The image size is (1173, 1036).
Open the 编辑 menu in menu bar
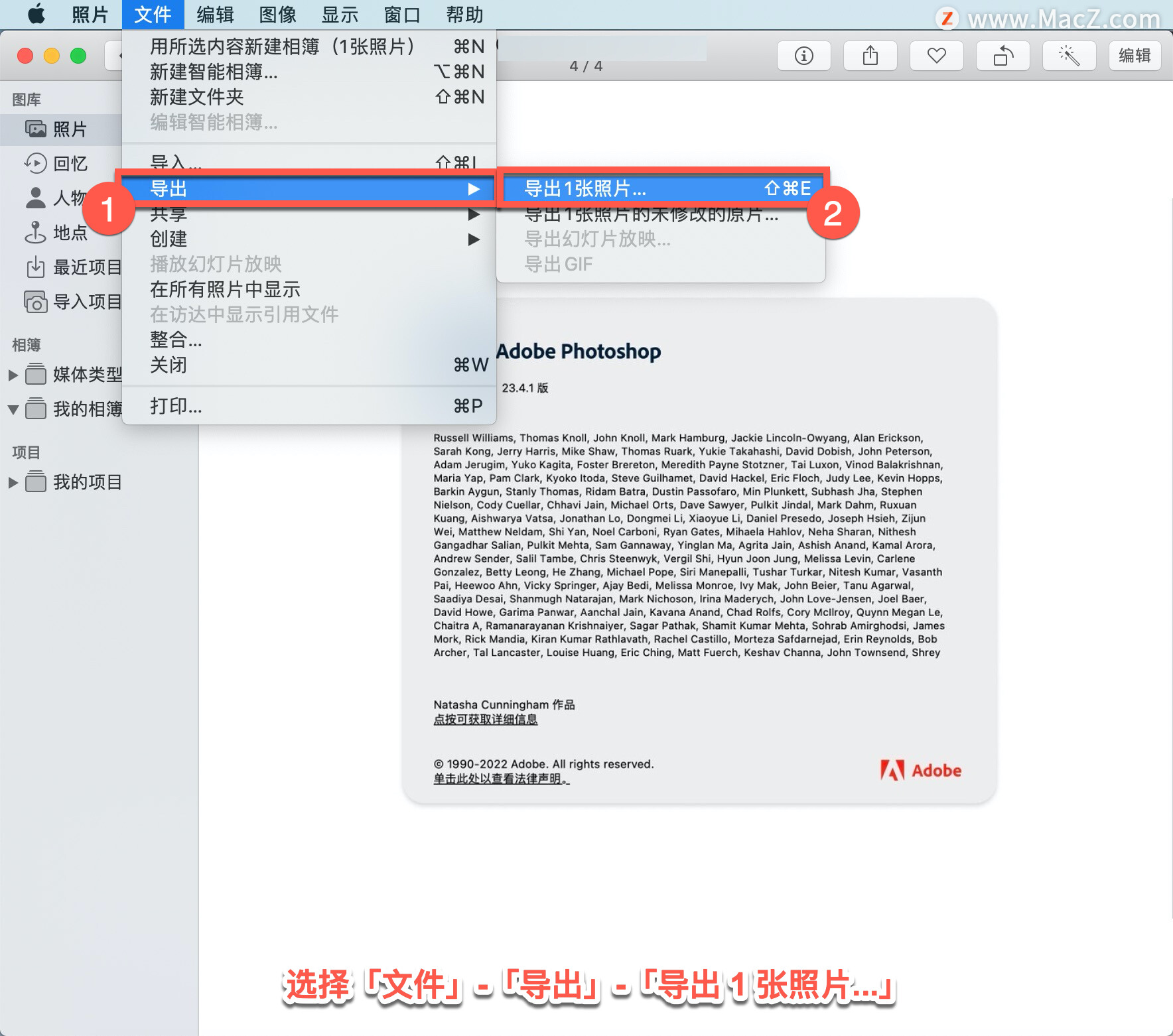[215, 14]
